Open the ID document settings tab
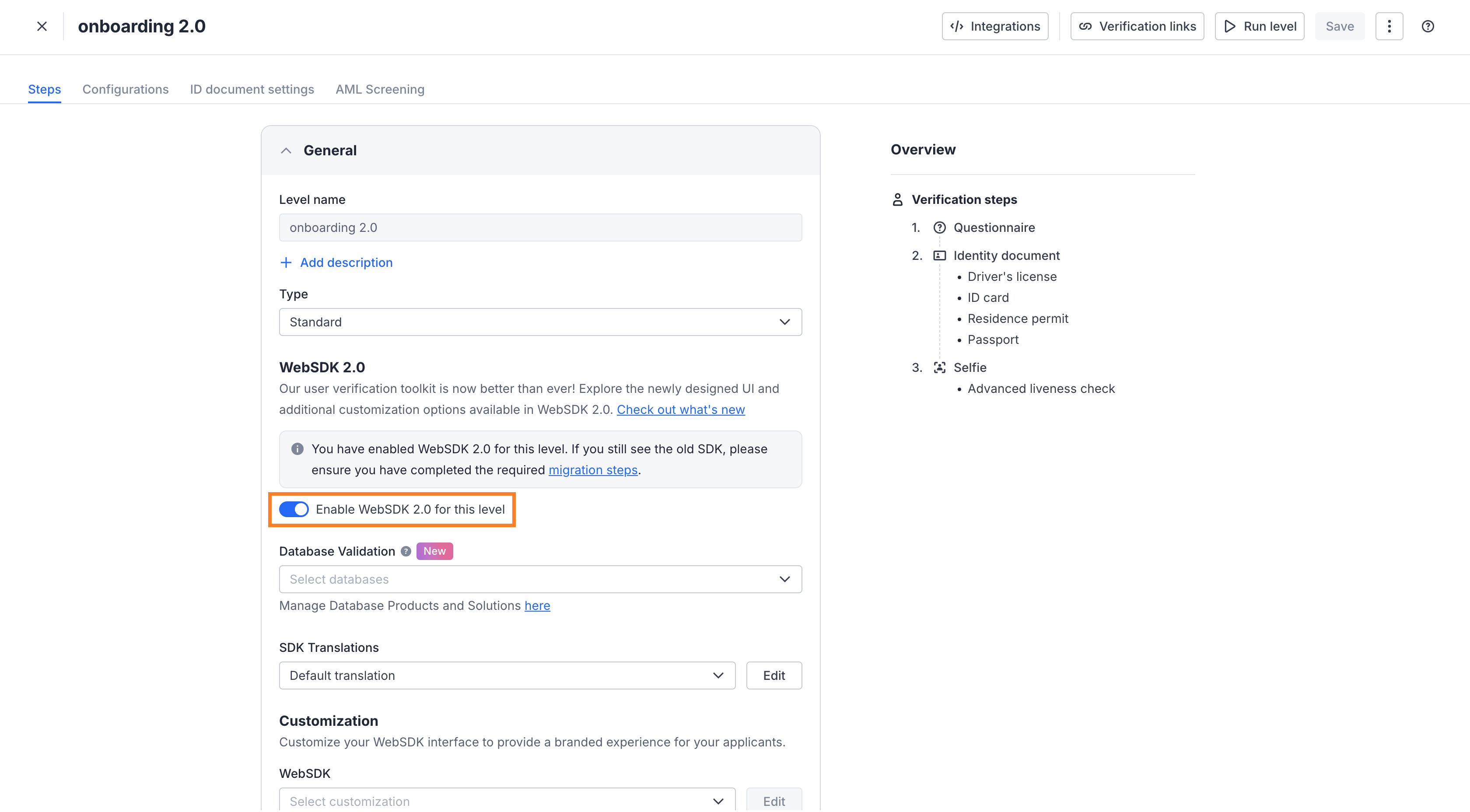 coord(252,89)
